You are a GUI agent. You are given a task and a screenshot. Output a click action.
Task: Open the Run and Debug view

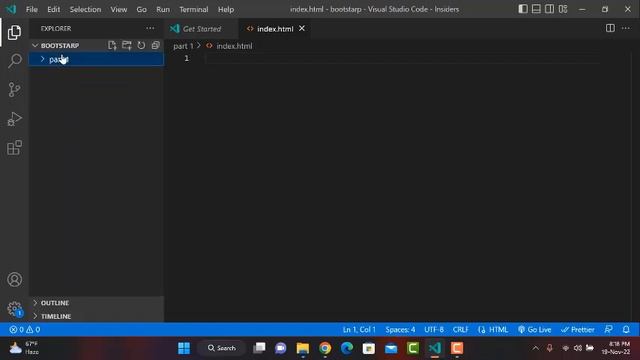[14, 119]
